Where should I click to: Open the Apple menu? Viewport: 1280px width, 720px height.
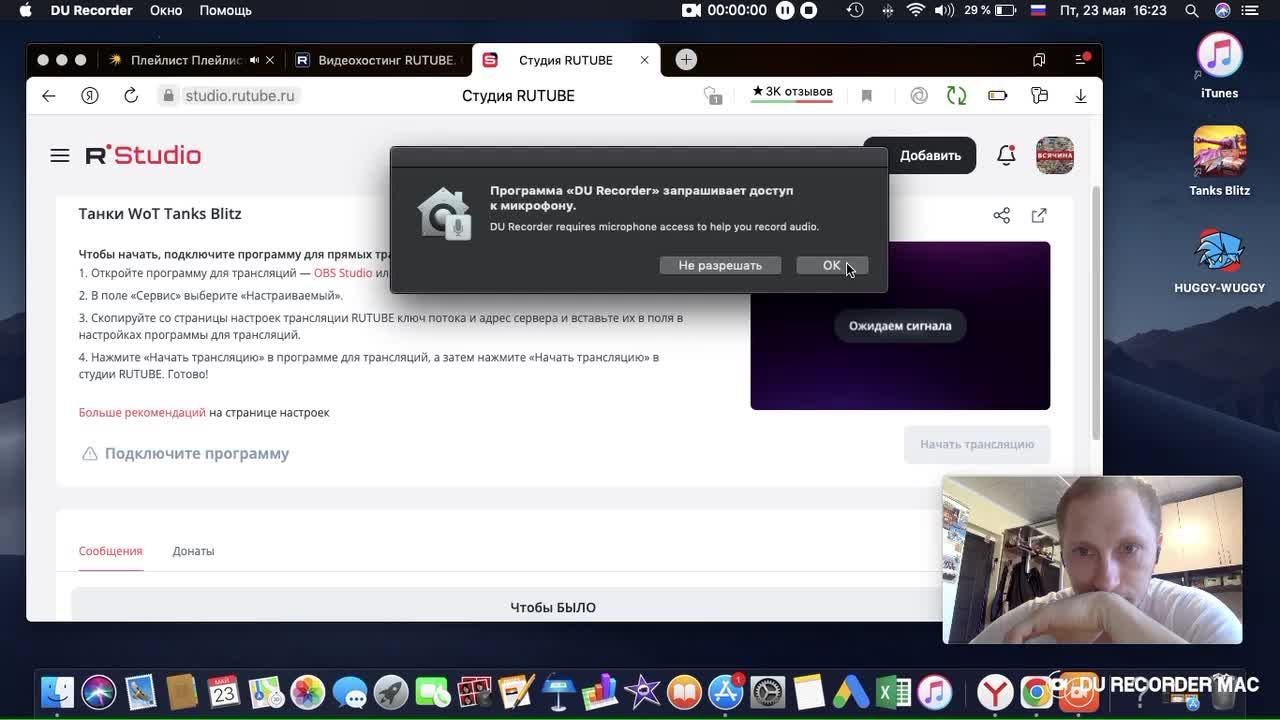(25, 10)
